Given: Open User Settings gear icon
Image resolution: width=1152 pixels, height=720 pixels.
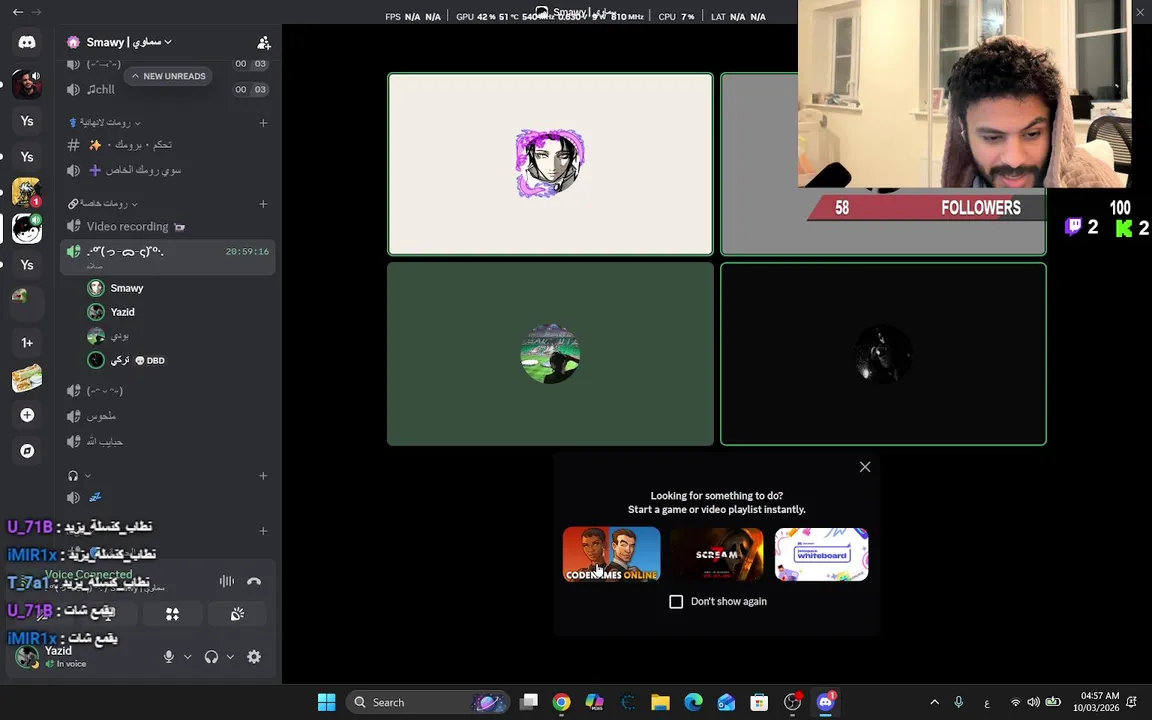Looking at the screenshot, I should (254, 657).
